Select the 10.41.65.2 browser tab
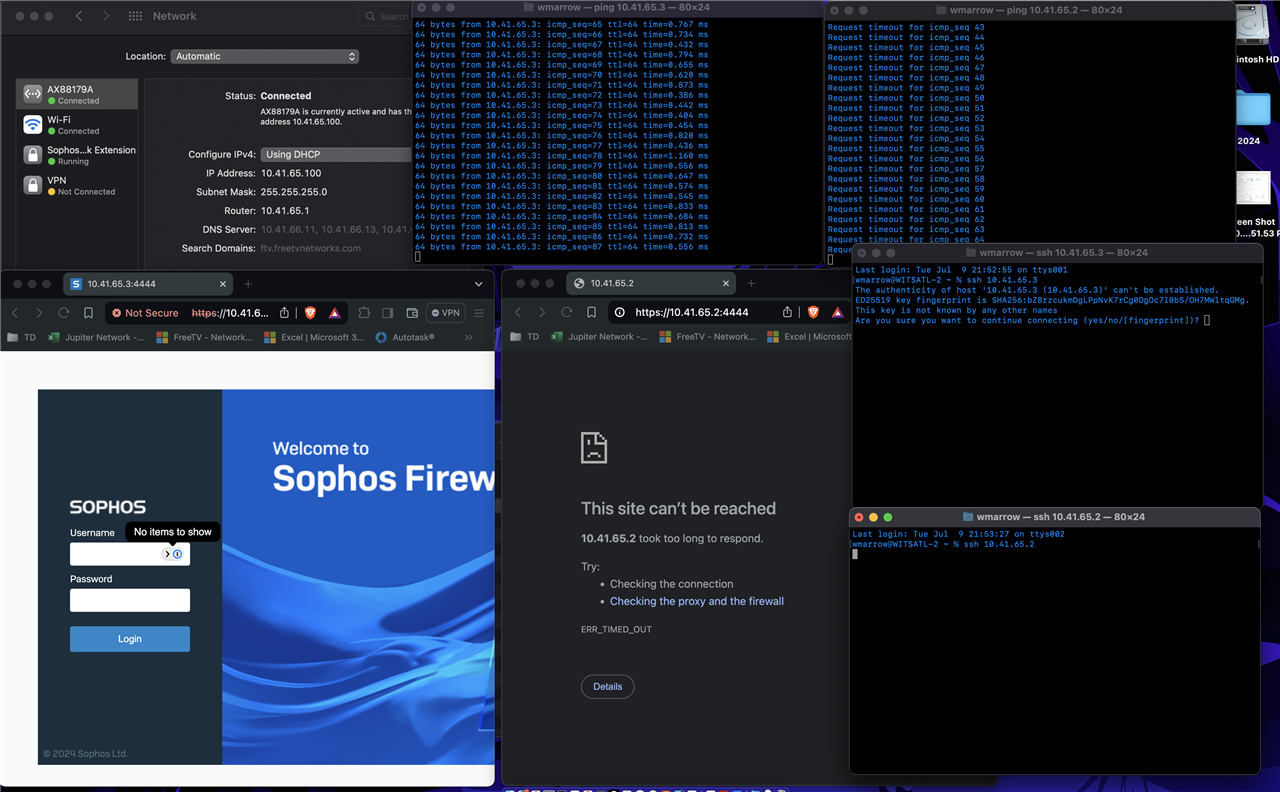Screen dimensions: 1280x792 tap(652, 284)
